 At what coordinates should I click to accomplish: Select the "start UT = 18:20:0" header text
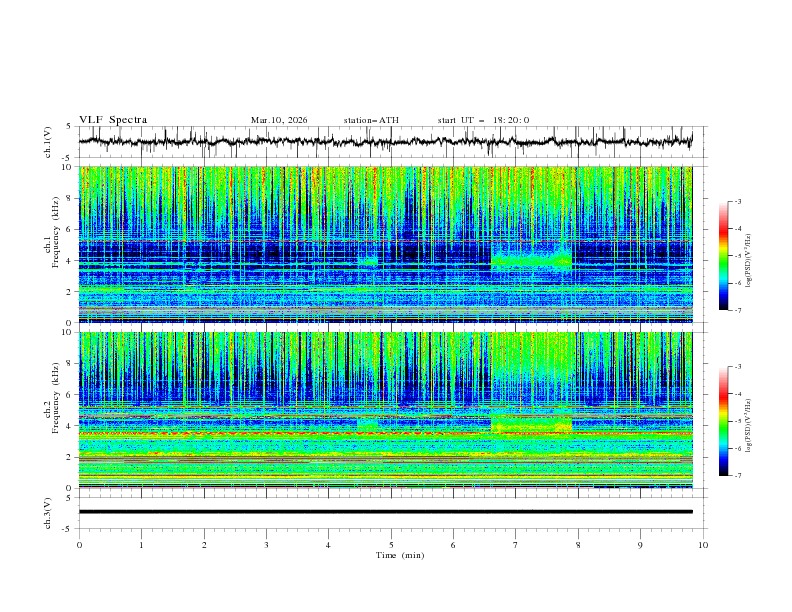click(483, 120)
